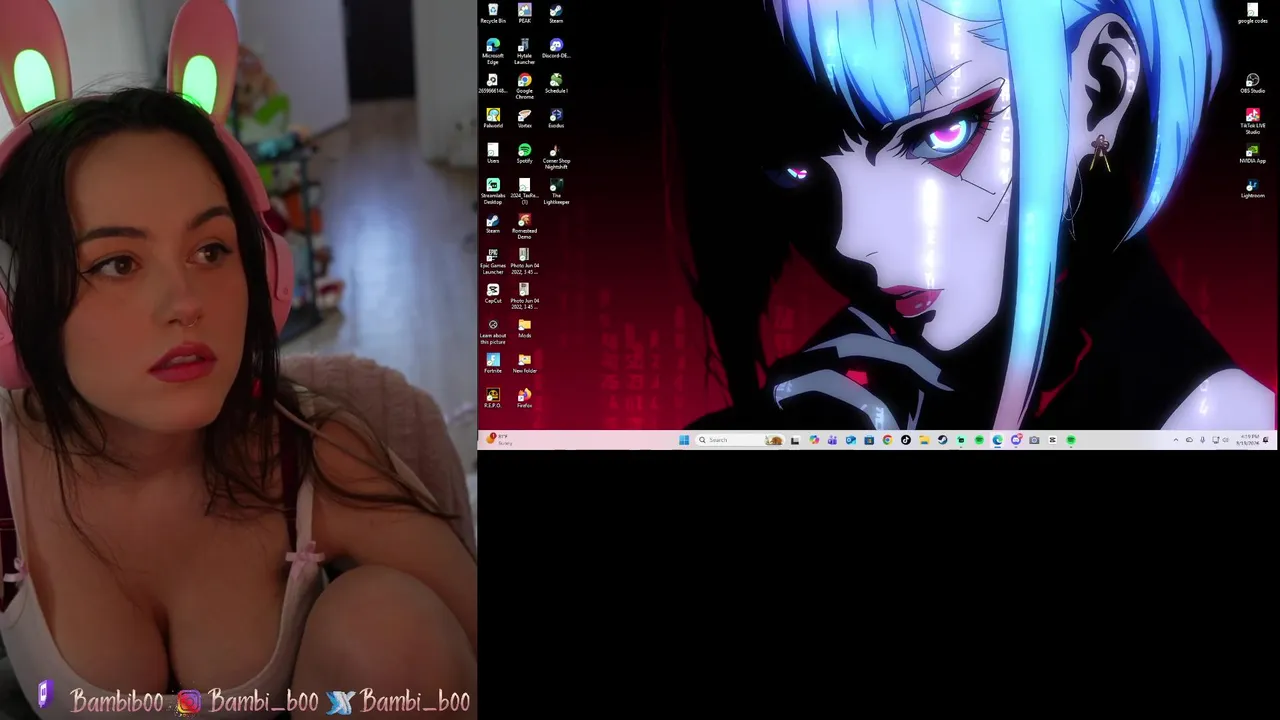The height and width of the screenshot is (720, 1280).
Task: Open the Discord desktop shortcut
Action: coord(556,49)
